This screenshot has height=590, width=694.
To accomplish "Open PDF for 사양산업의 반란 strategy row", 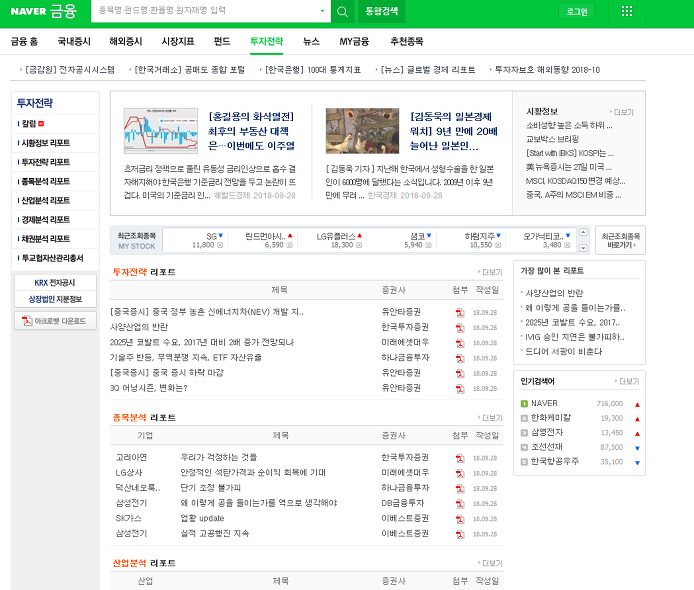I will (x=460, y=328).
